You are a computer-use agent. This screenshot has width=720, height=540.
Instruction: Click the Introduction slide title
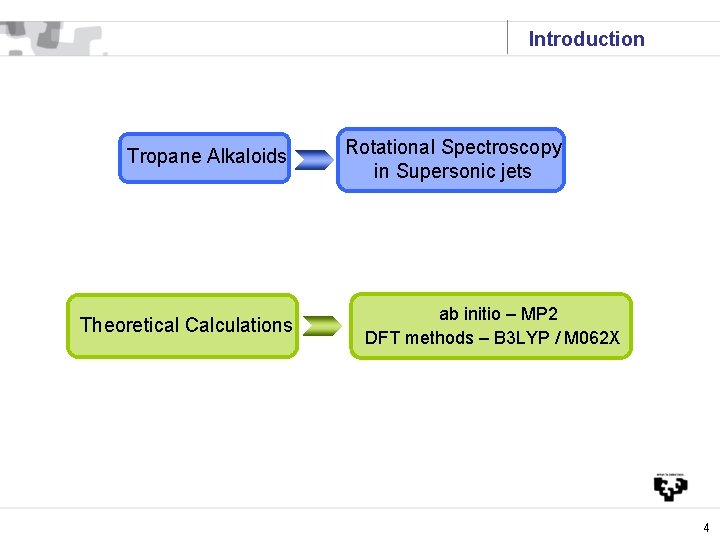coord(586,40)
